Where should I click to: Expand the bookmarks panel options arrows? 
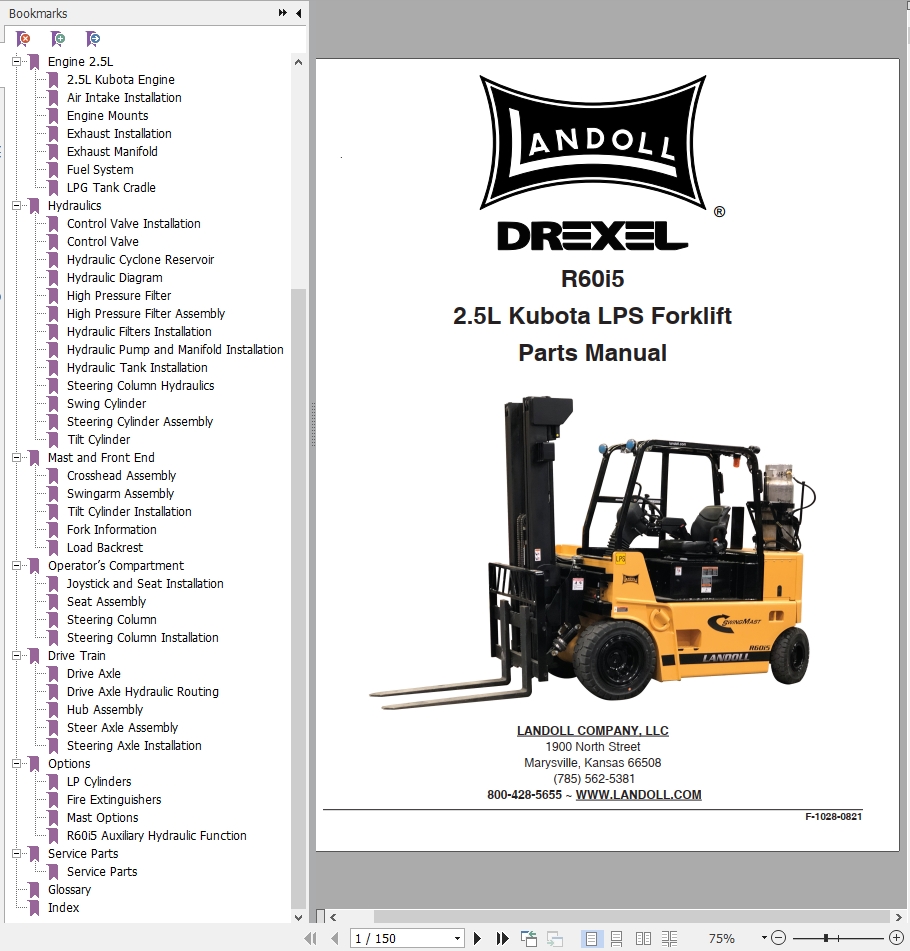click(283, 13)
